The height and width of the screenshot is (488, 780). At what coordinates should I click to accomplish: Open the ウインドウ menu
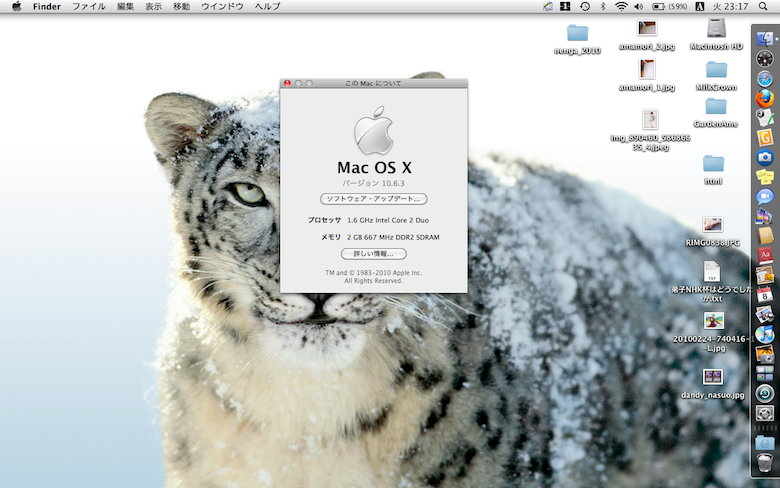click(x=222, y=6)
